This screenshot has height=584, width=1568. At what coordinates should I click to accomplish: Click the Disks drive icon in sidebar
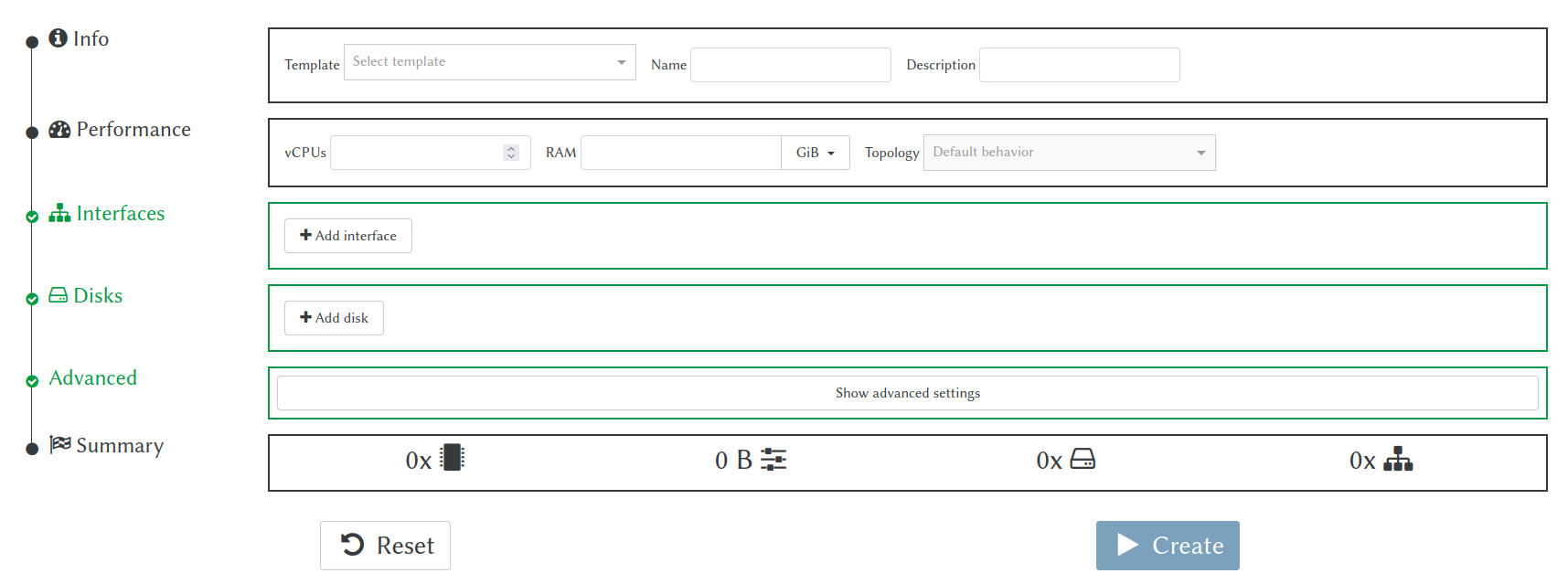click(x=58, y=295)
